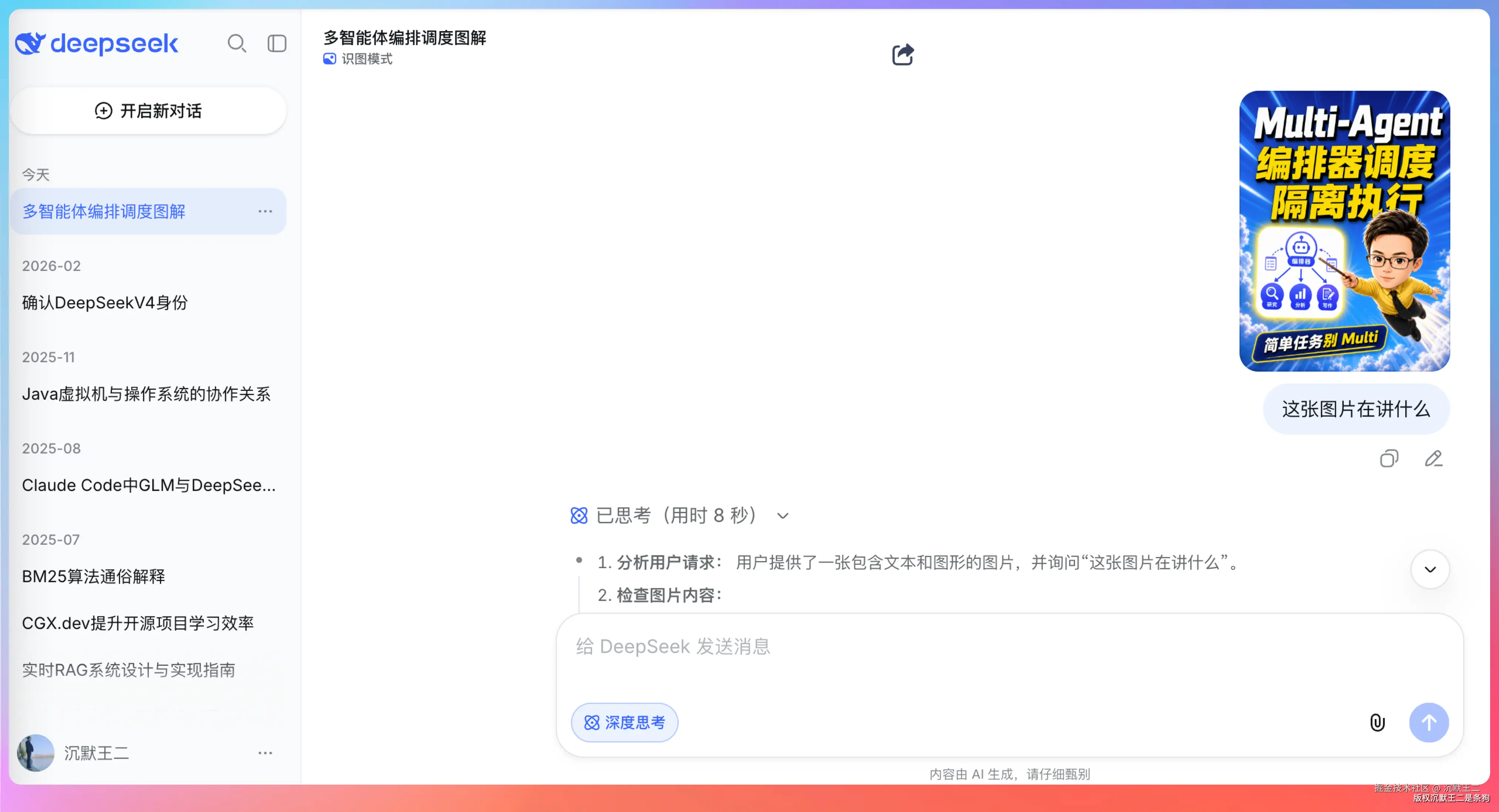Open account menu dots beside 沉默王二
The height and width of the screenshot is (812, 1499).
tap(266, 753)
